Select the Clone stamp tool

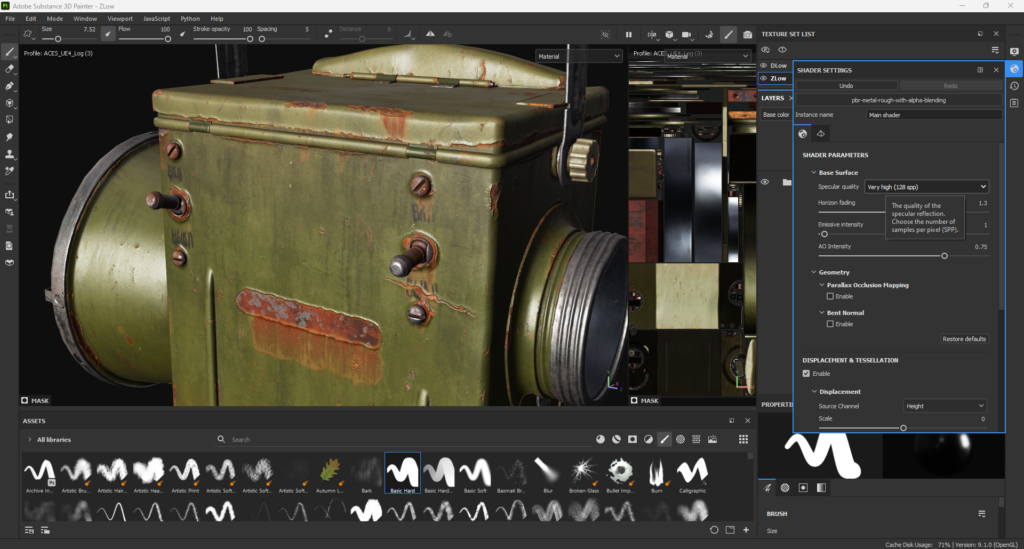[x=10, y=154]
